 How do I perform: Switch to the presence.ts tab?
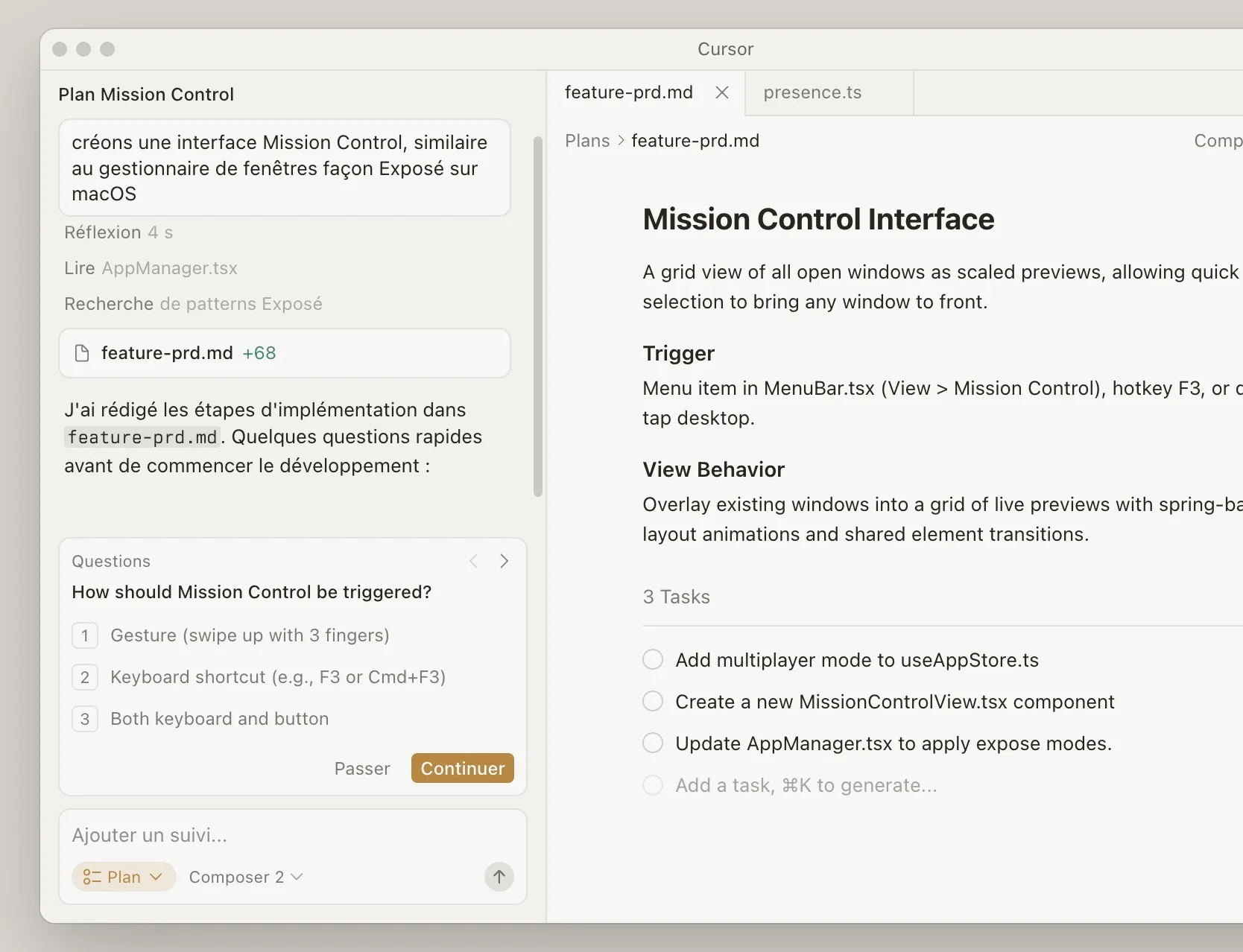[x=812, y=92]
